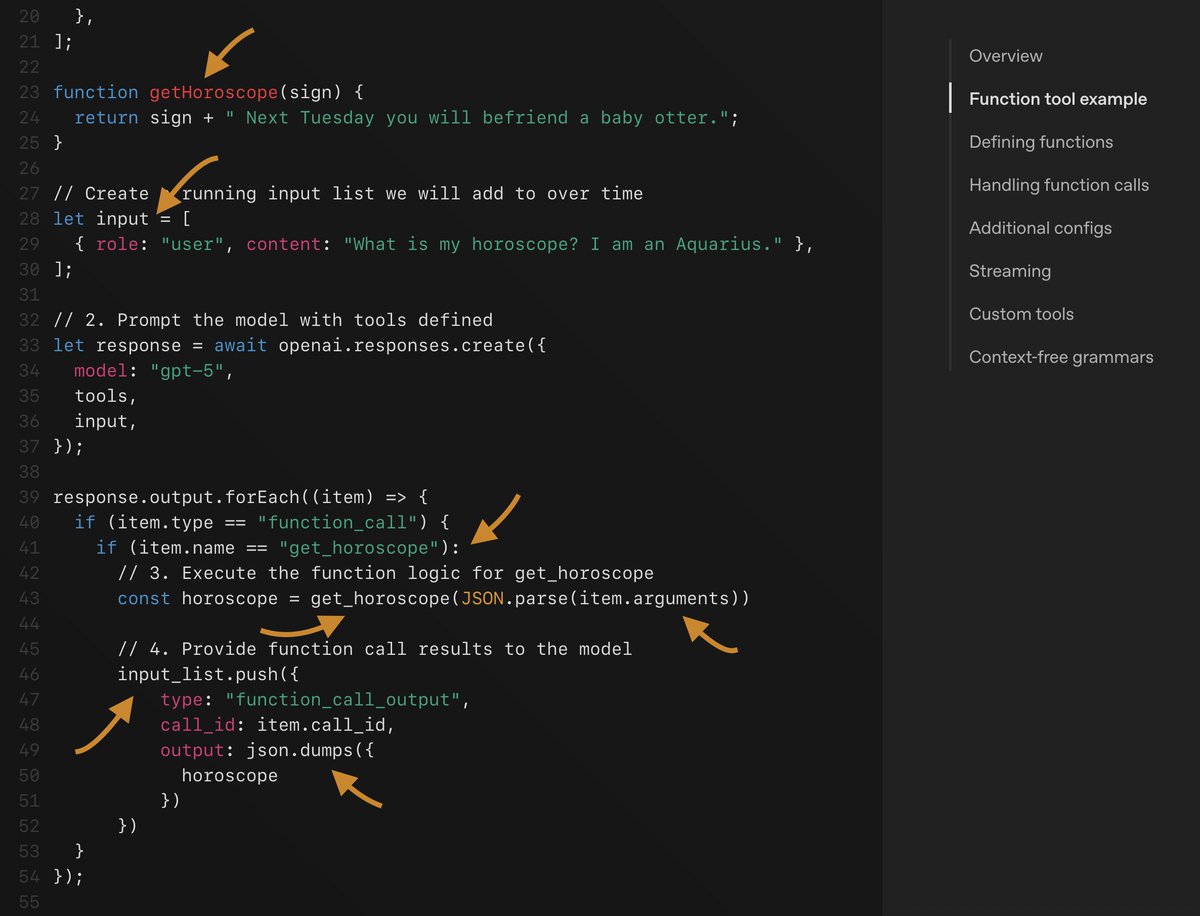Open Additional configs section
This screenshot has height=916, width=1200.
(x=1040, y=228)
